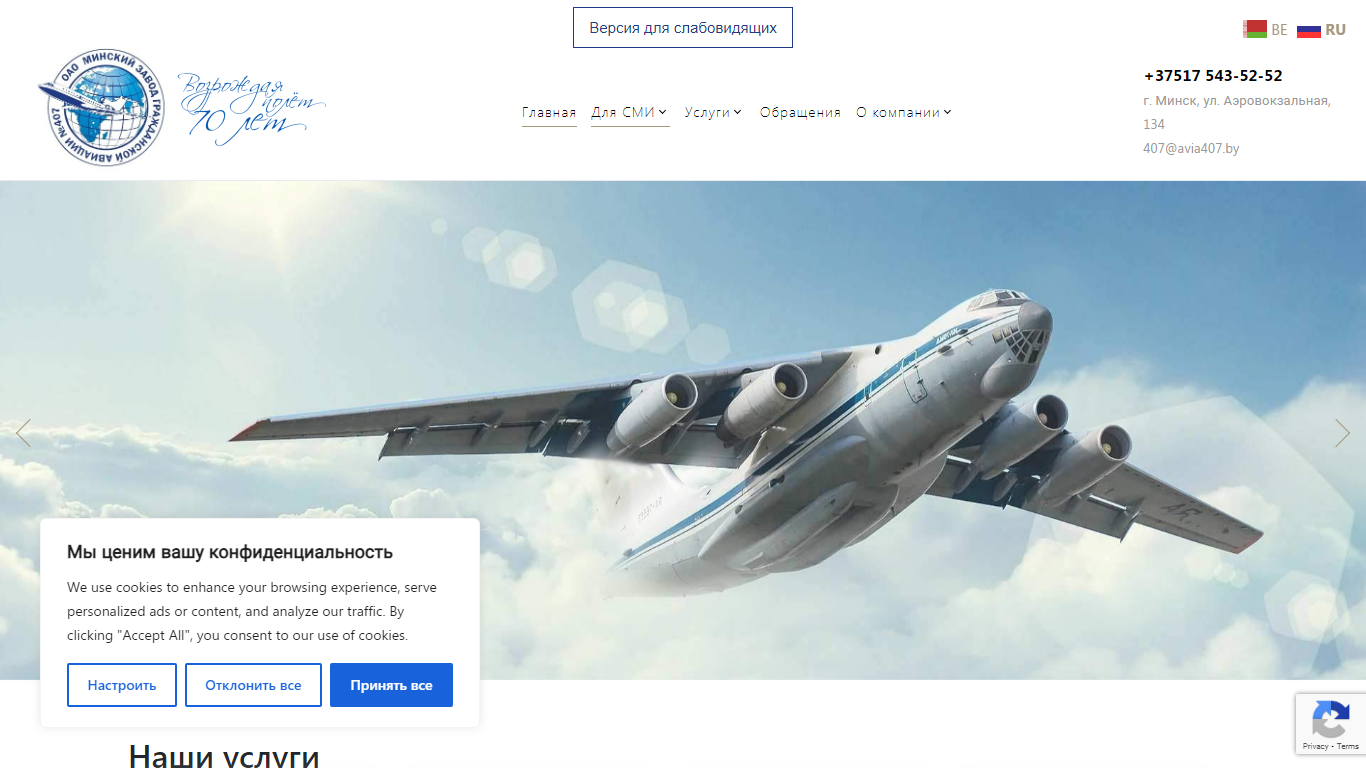1366x768 pixels.
Task: Advance slider with right arrow
Action: [1342, 433]
